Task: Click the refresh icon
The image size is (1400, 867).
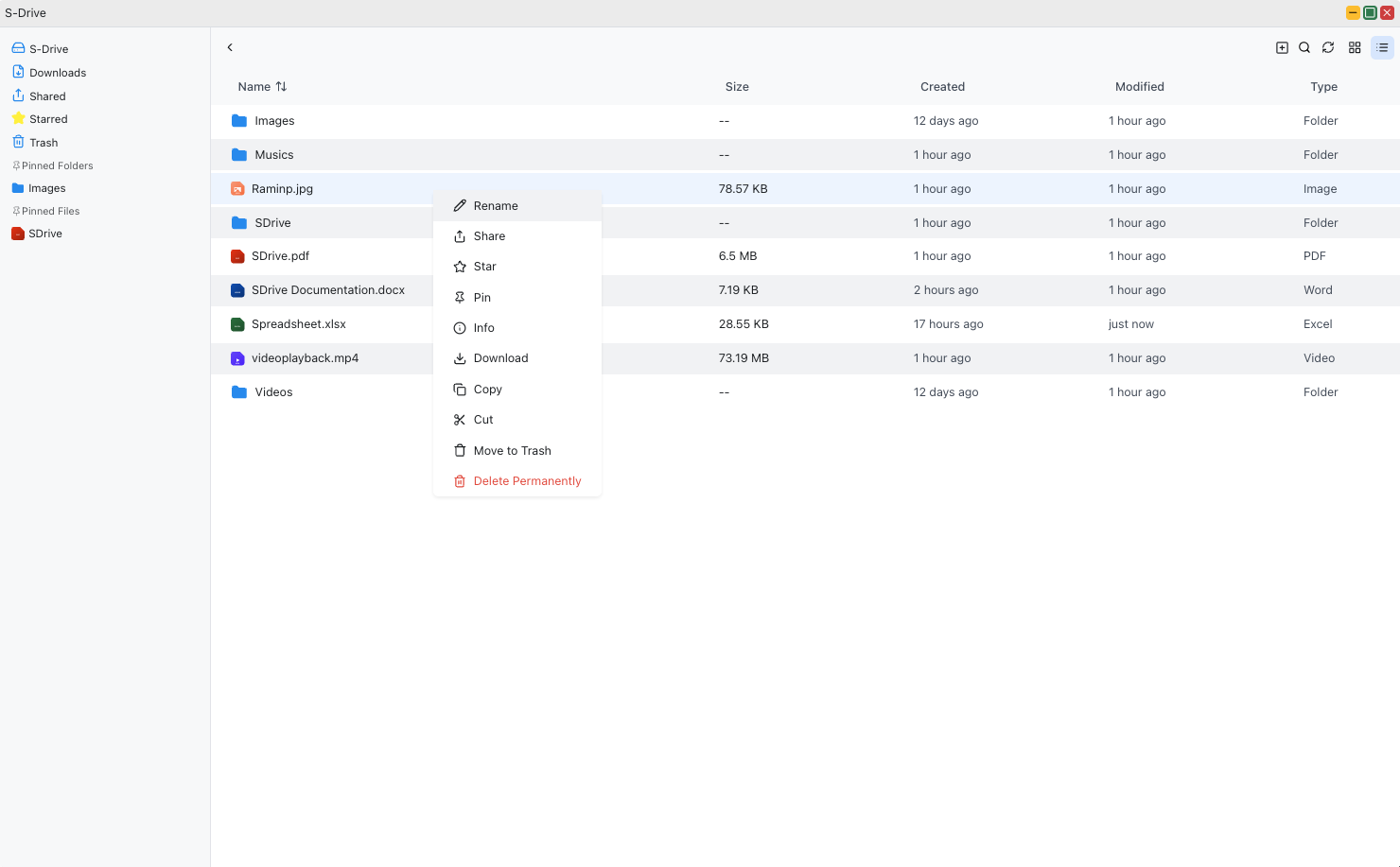Action: click(1328, 47)
